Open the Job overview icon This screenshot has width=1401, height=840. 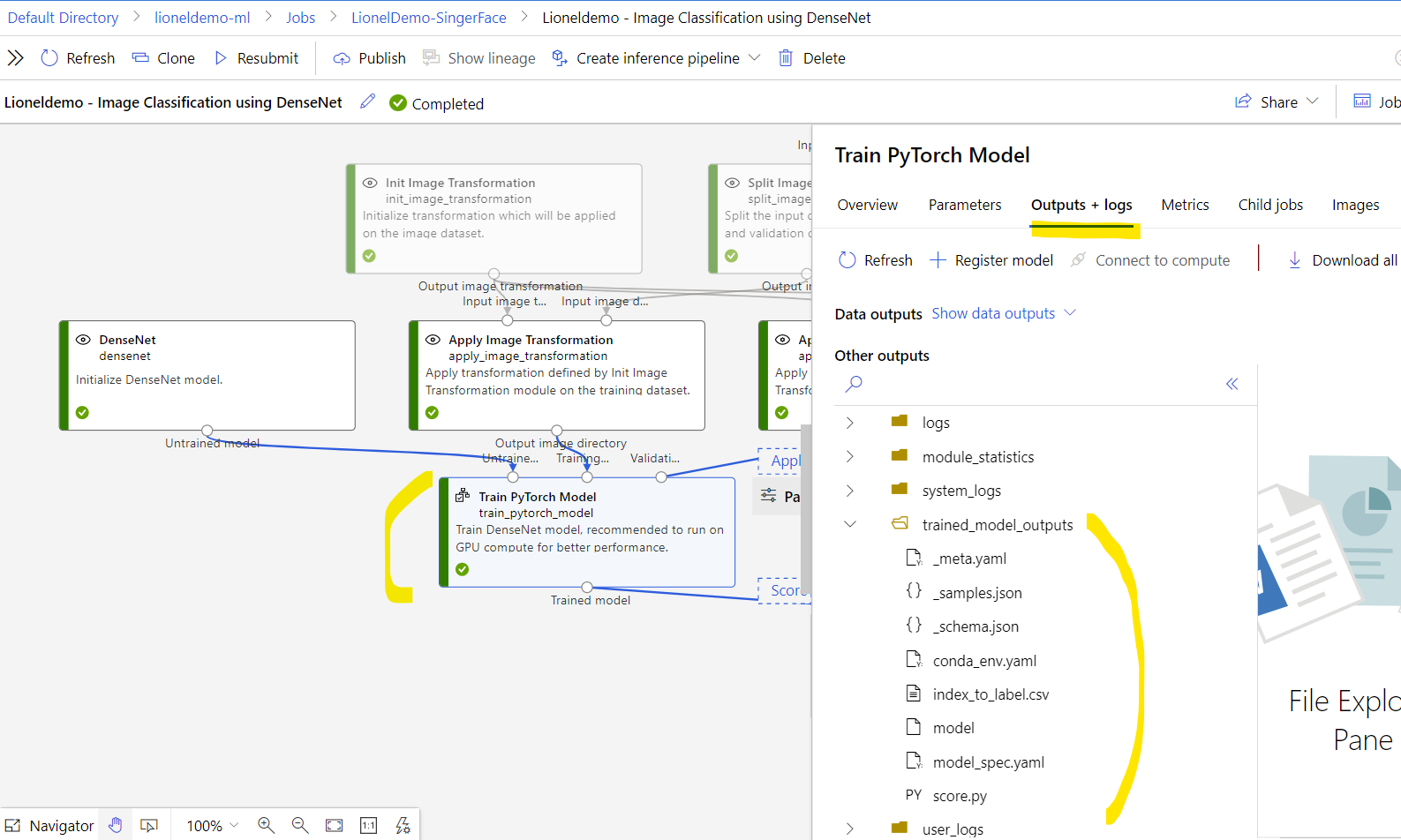point(1362,101)
